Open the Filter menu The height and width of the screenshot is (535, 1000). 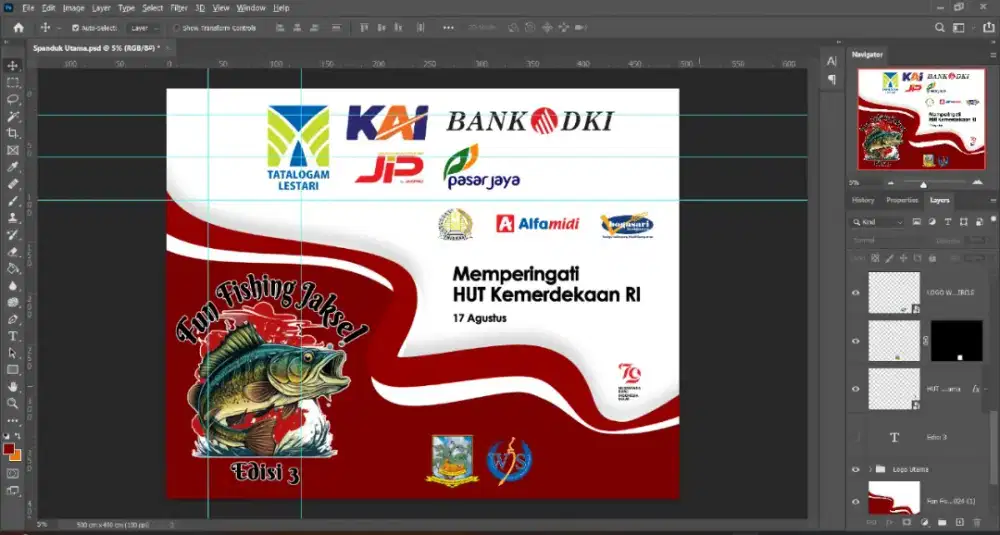point(179,8)
